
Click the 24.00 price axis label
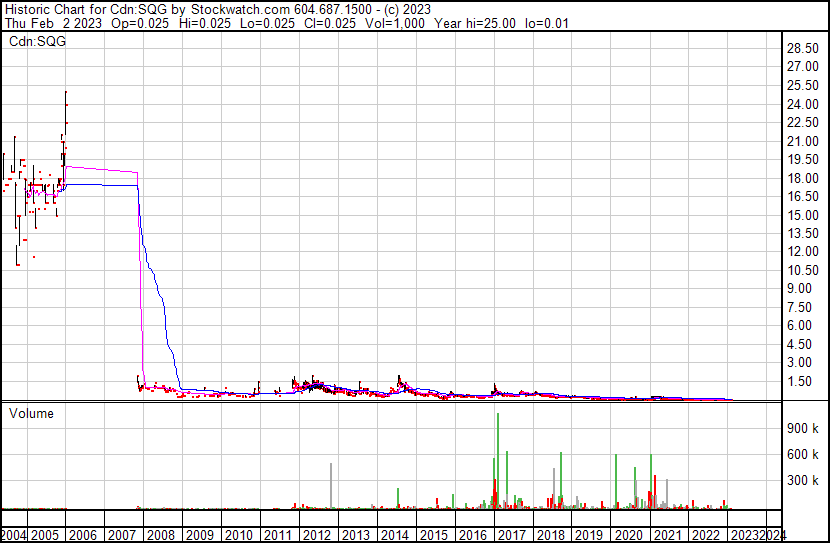803,104
